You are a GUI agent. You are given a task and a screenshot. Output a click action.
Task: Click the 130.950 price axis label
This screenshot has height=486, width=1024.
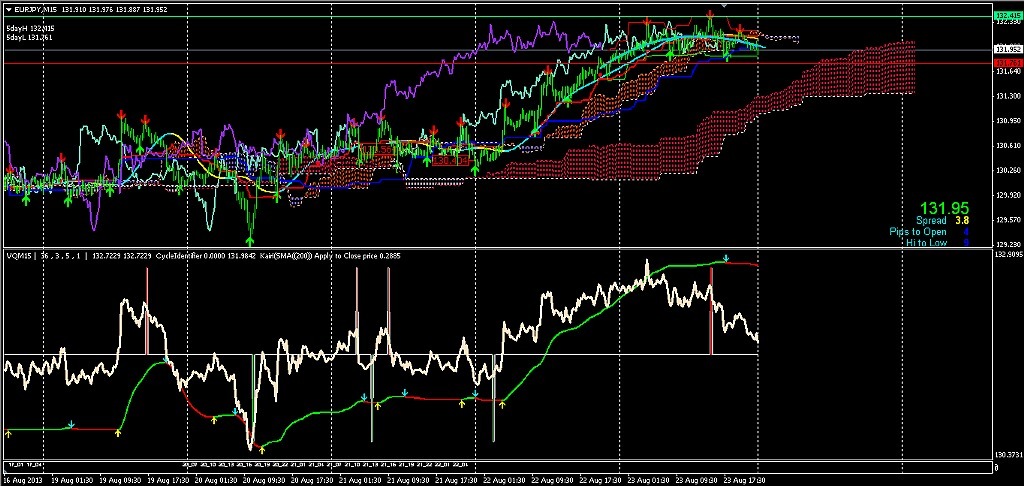click(x=1006, y=121)
